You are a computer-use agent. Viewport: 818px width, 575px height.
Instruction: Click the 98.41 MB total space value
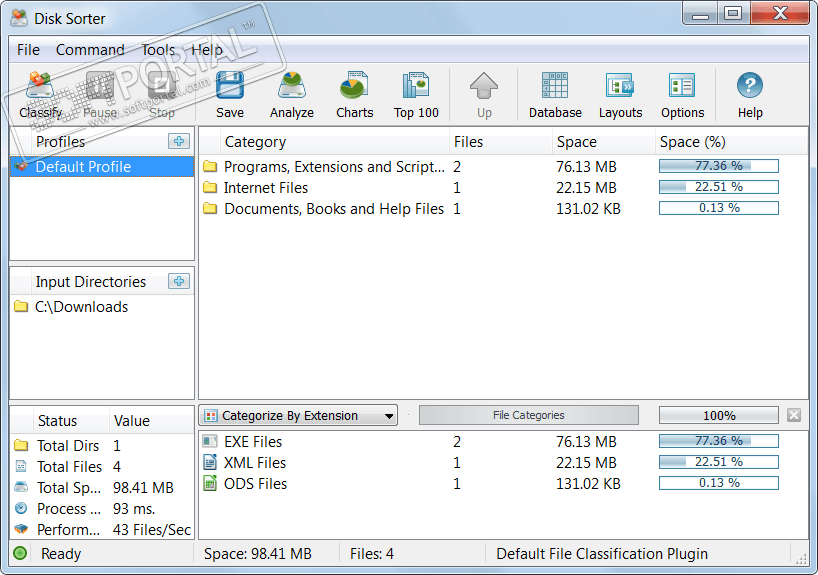coord(143,487)
